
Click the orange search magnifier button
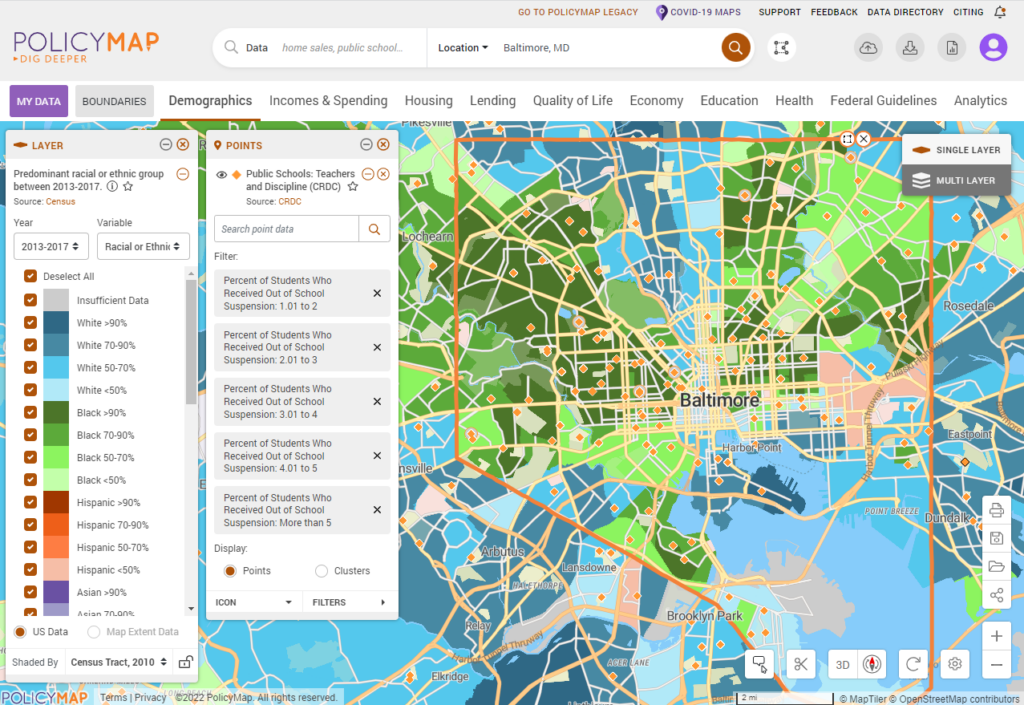[x=735, y=48]
